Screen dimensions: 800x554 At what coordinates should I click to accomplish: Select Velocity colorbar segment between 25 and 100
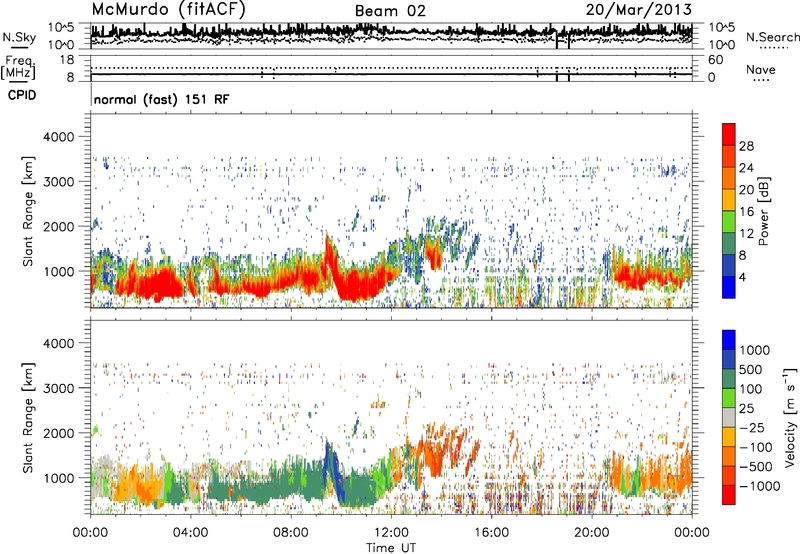[729, 398]
